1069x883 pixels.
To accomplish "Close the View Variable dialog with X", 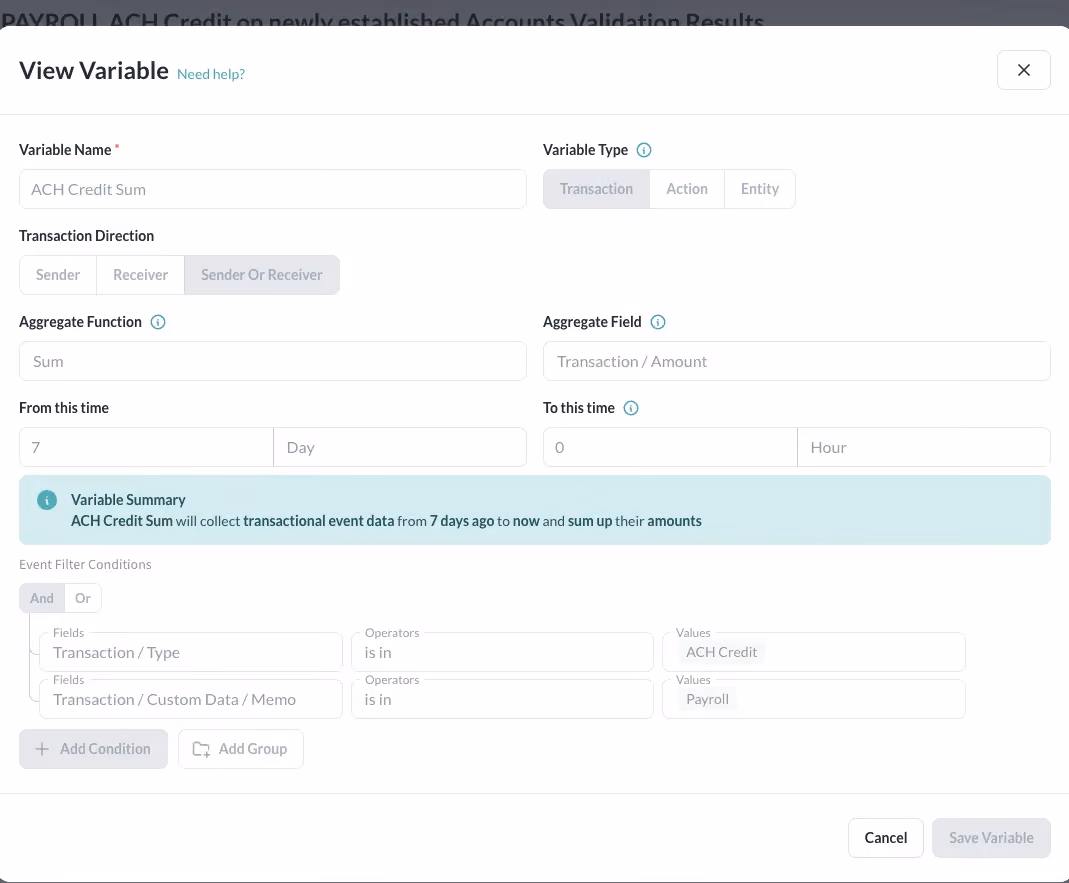I will (x=1023, y=70).
